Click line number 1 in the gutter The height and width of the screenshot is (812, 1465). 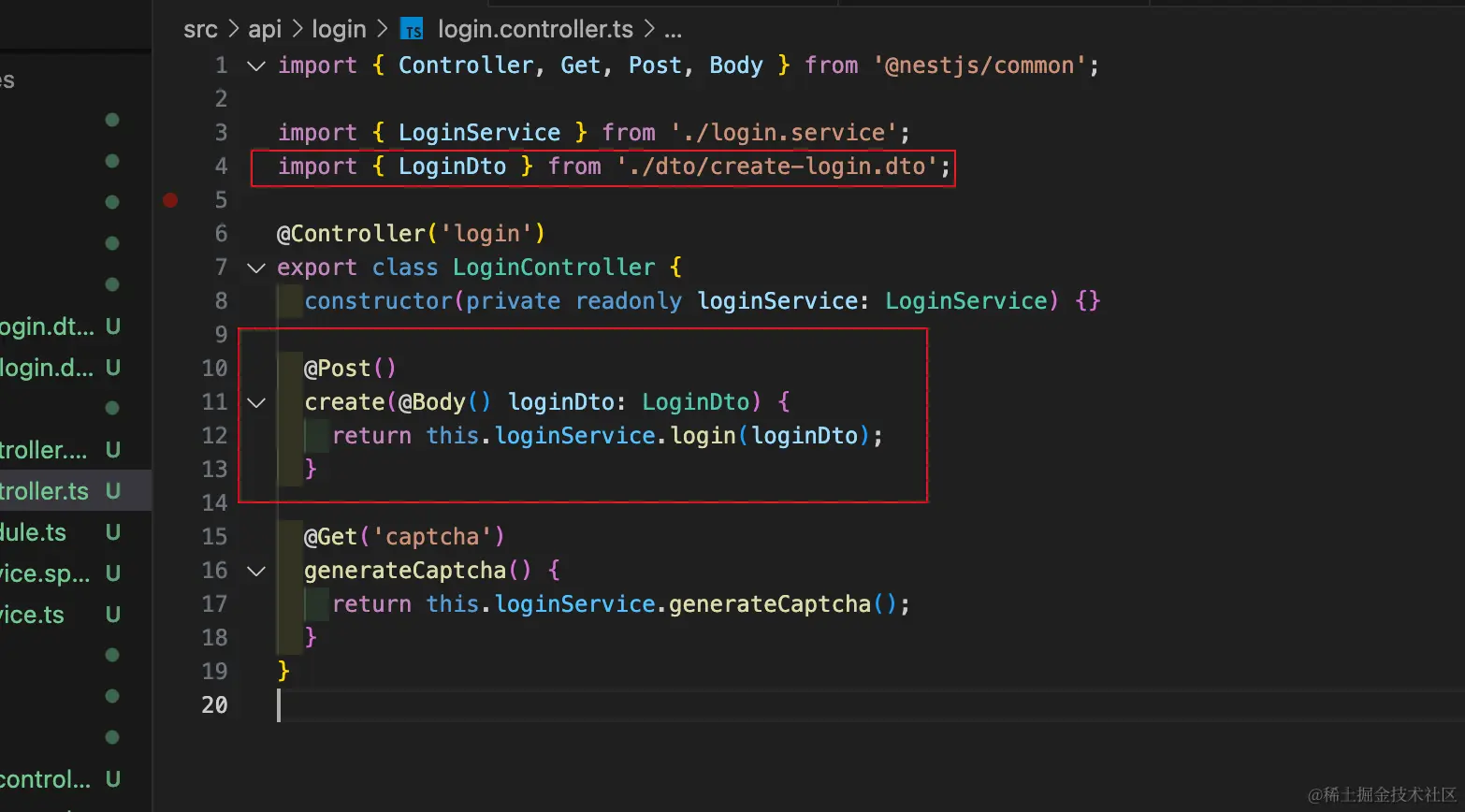[x=221, y=65]
